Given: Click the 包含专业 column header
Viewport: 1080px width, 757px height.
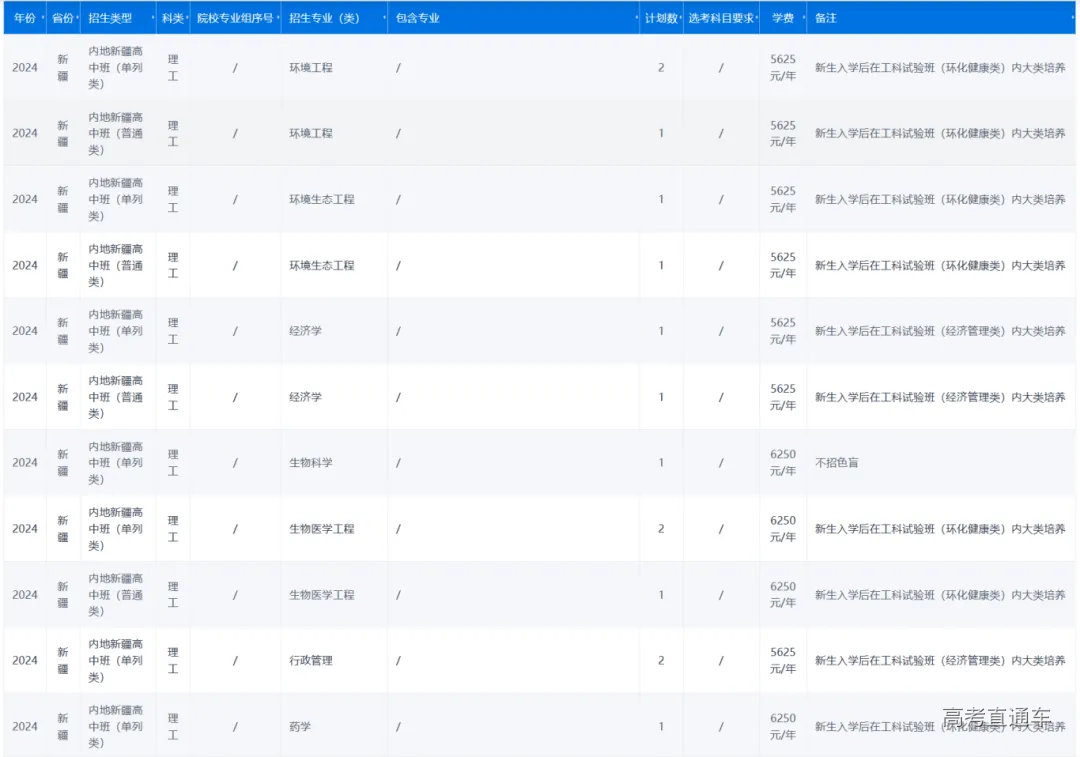Looking at the screenshot, I should (417, 18).
